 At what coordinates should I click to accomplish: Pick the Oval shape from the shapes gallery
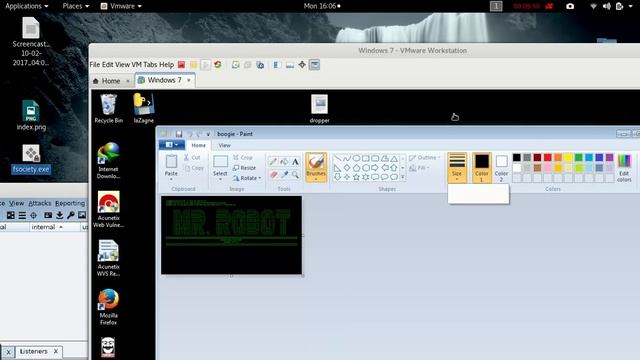click(356, 158)
